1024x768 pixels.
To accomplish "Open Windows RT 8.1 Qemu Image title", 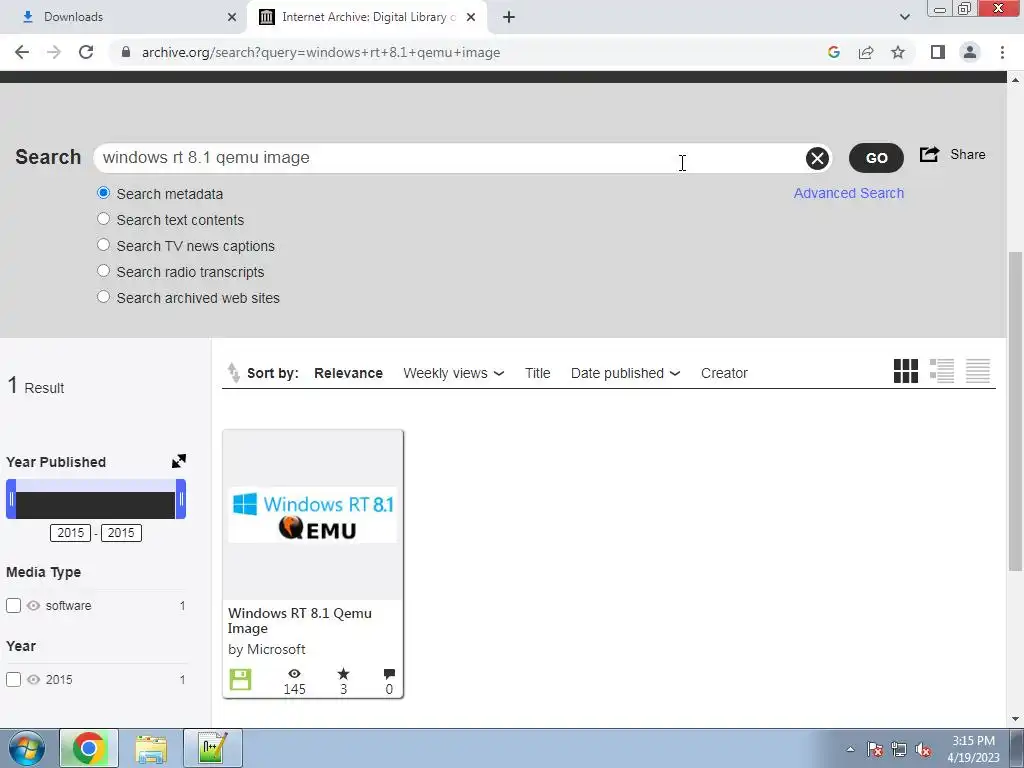I will [300, 620].
